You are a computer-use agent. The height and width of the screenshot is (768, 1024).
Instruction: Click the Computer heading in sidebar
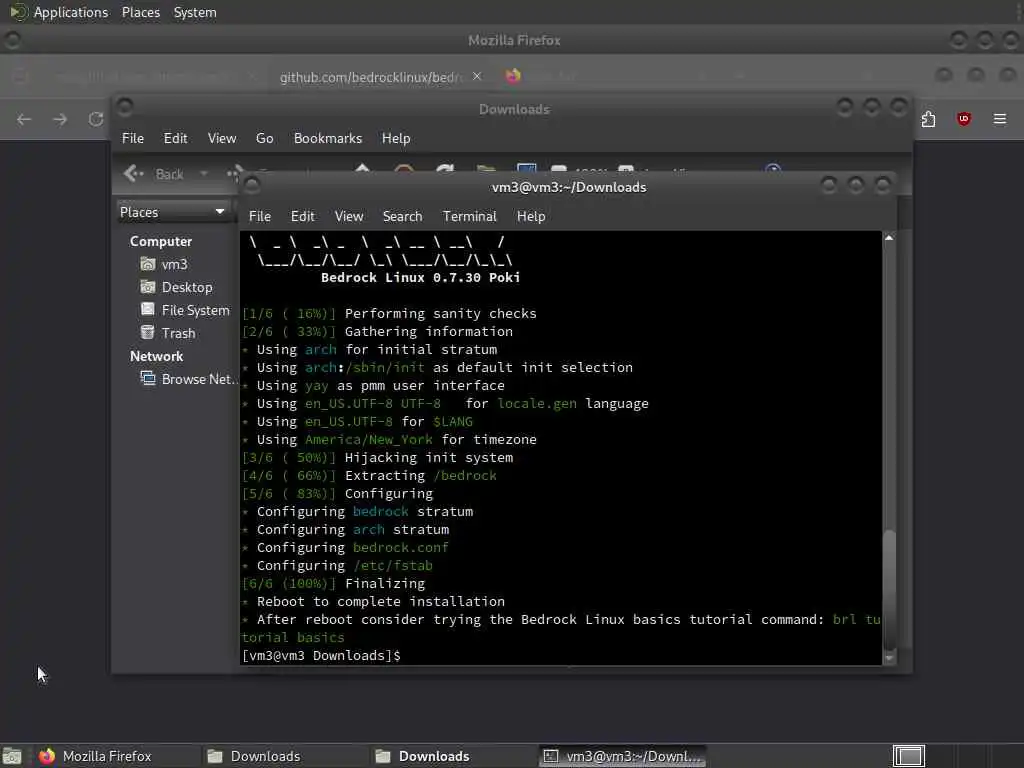(x=161, y=242)
